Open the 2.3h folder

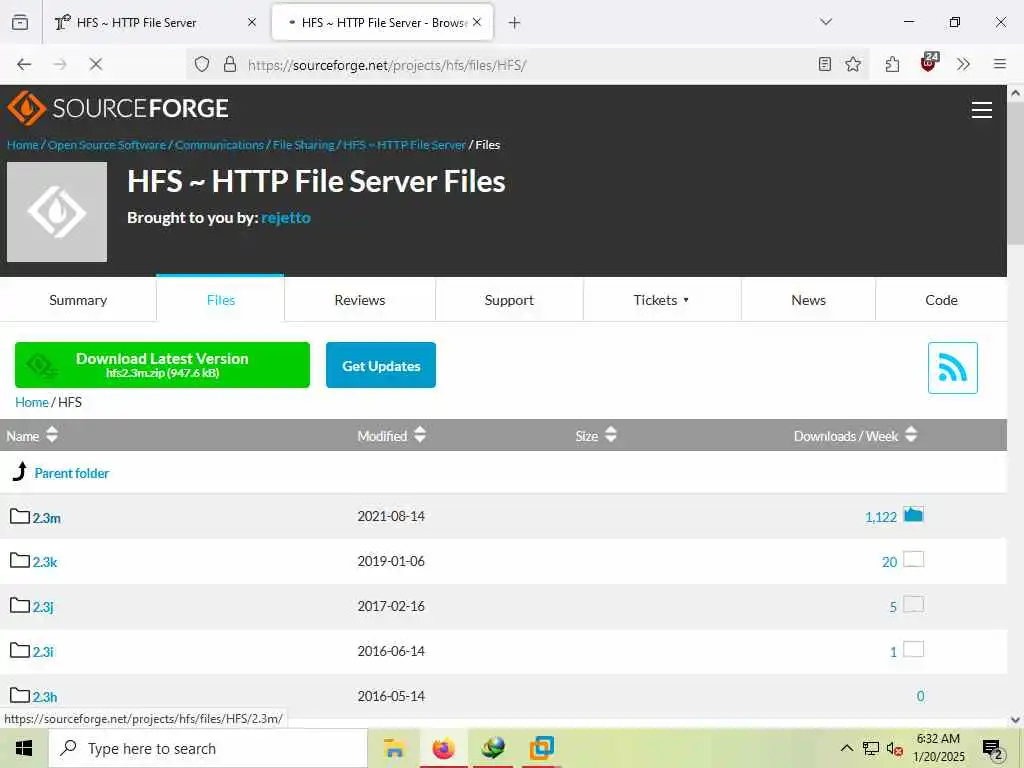pyautogui.click(x=45, y=697)
